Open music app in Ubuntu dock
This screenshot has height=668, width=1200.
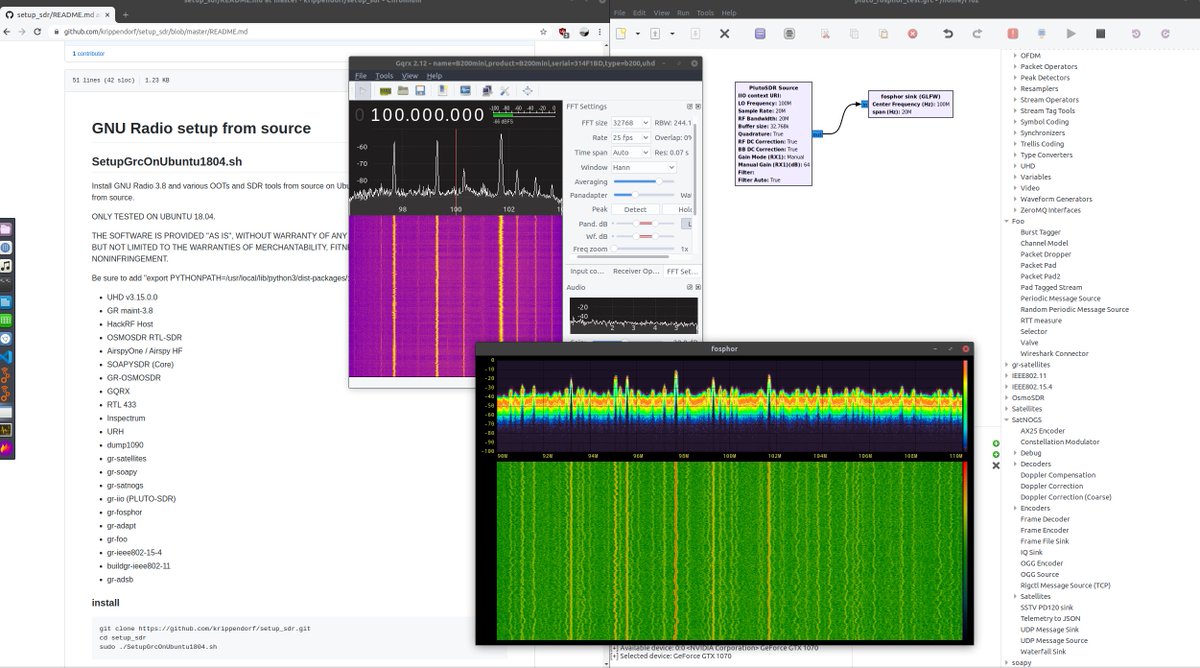pyautogui.click(x=6, y=266)
